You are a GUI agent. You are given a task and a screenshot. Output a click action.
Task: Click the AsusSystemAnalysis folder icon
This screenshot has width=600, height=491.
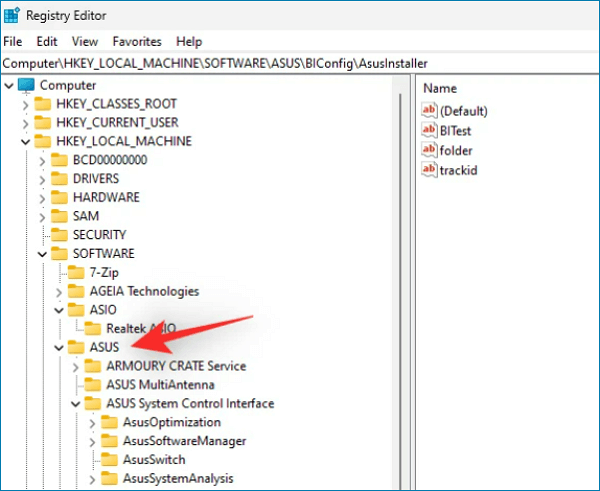pyautogui.click(x=110, y=479)
